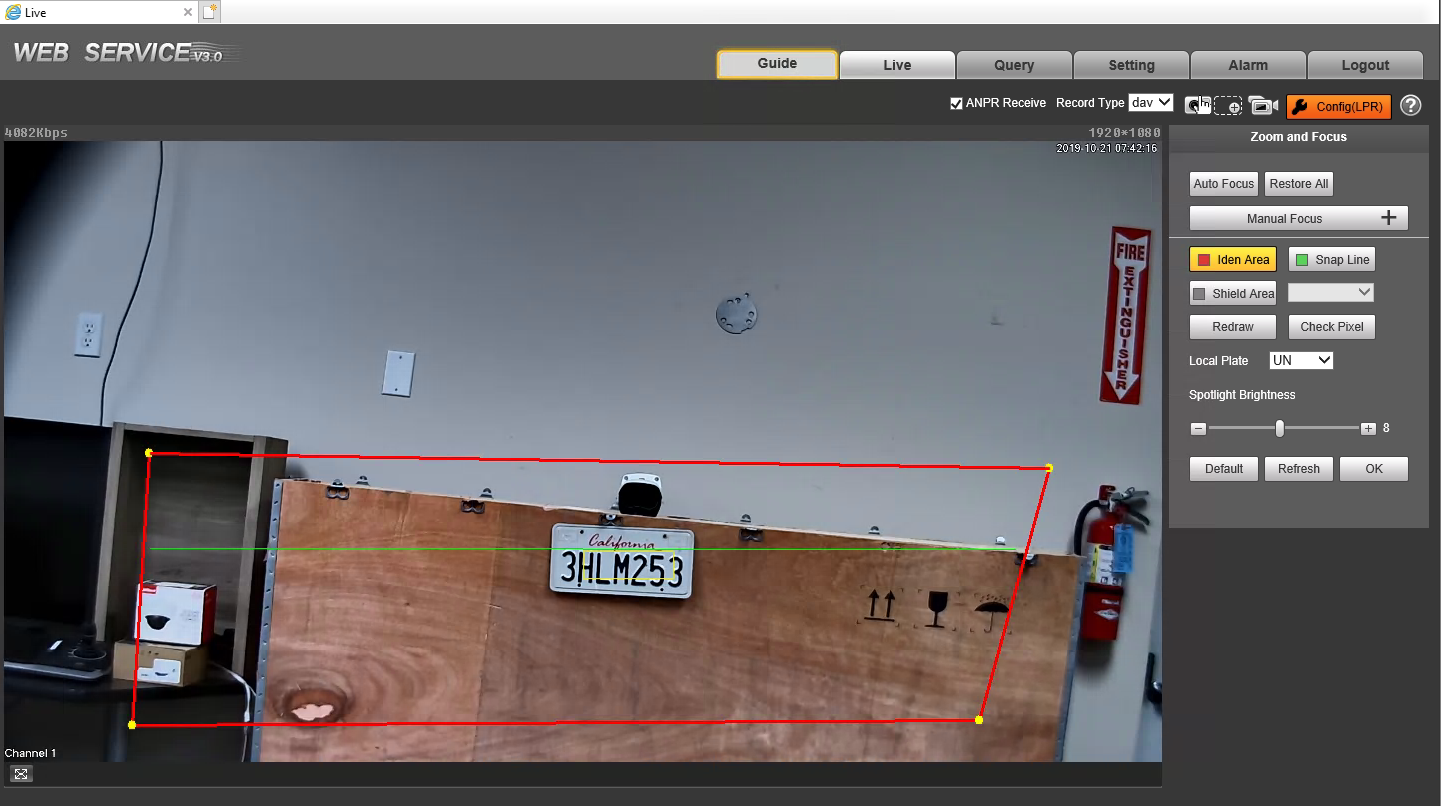Click the manual snapshot icon in the toolbar
1441x806 pixels.
tap(1197, 105)
